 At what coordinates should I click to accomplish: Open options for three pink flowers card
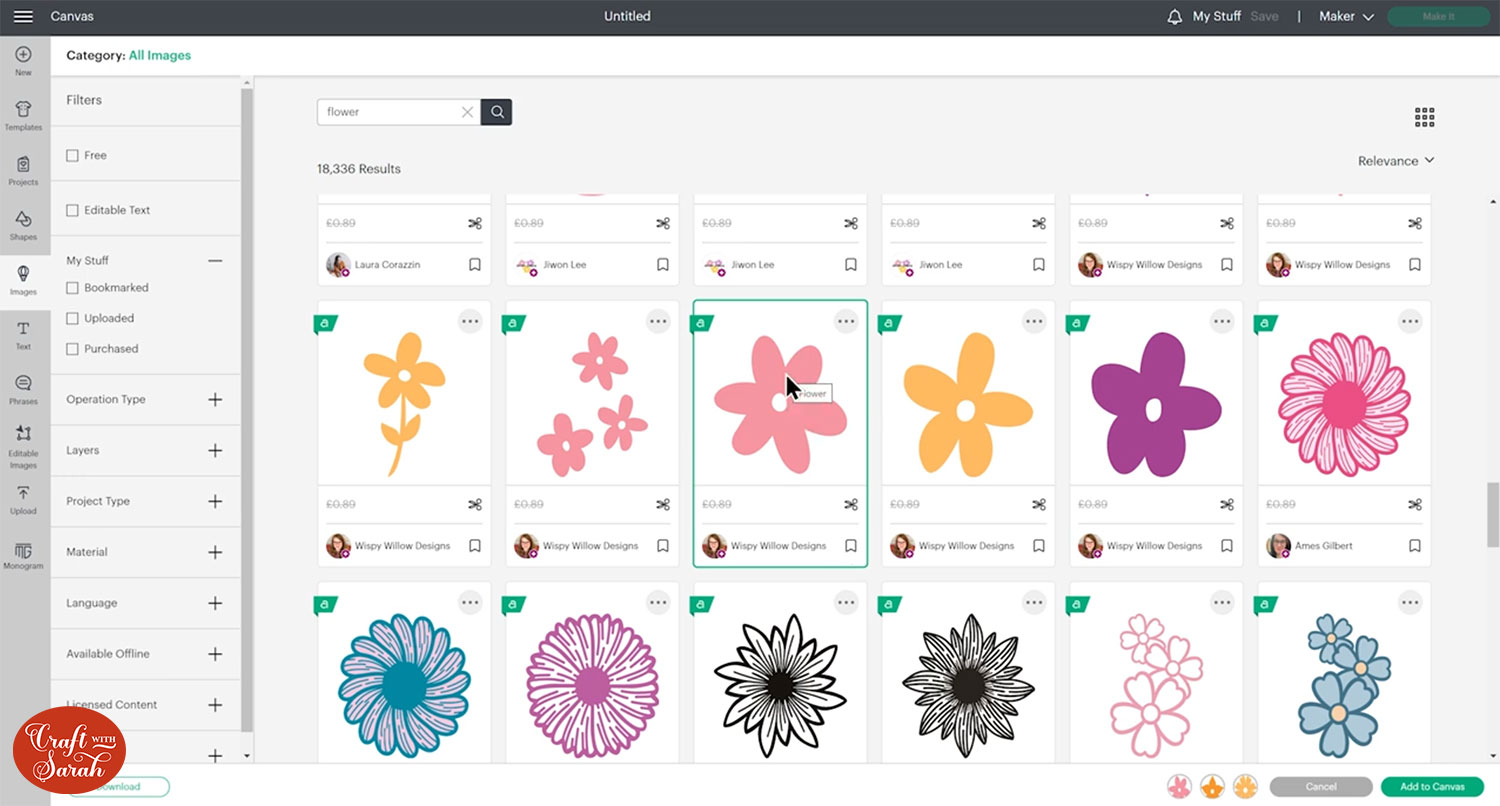[x=658, y=321]
